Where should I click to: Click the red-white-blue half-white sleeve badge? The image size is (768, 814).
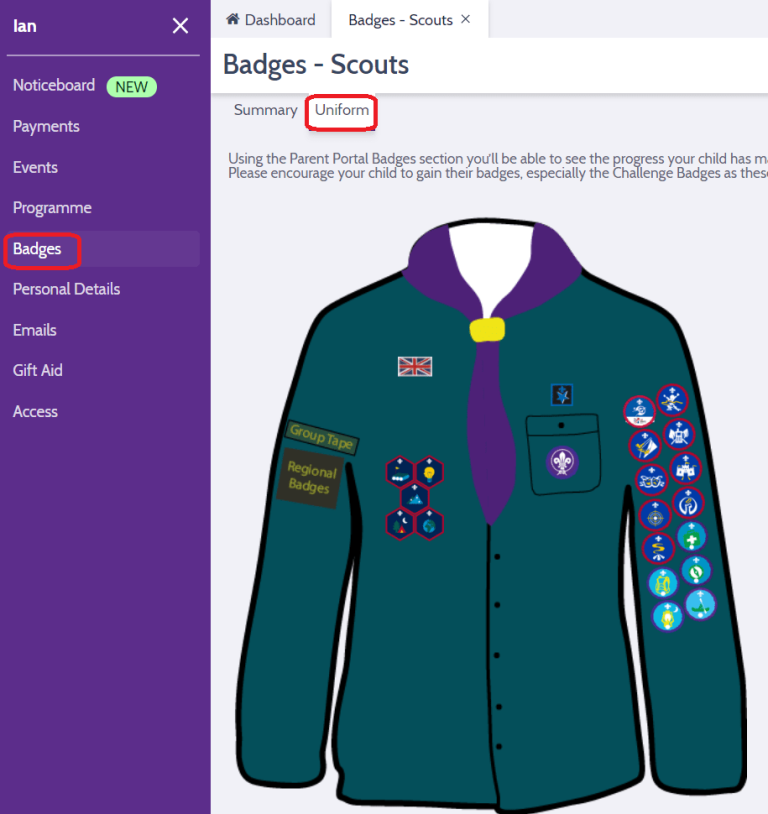coord(639,411)
